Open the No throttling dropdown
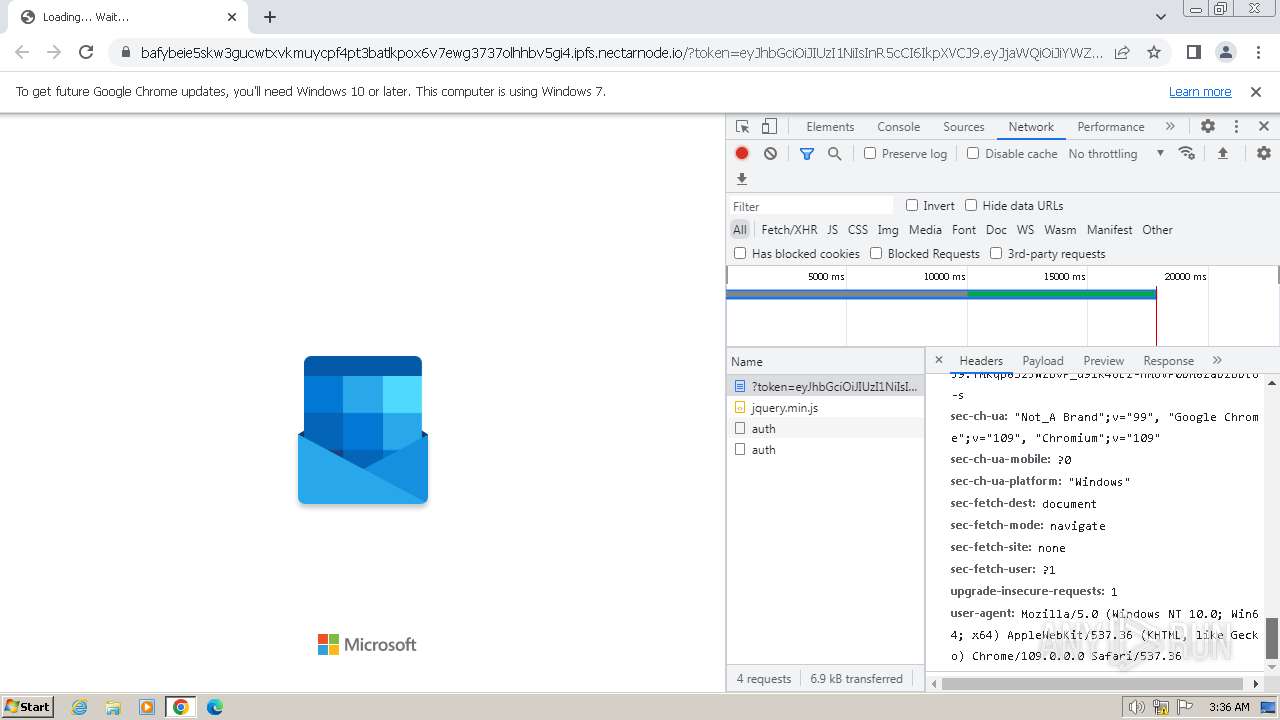 pos(1116,154)
